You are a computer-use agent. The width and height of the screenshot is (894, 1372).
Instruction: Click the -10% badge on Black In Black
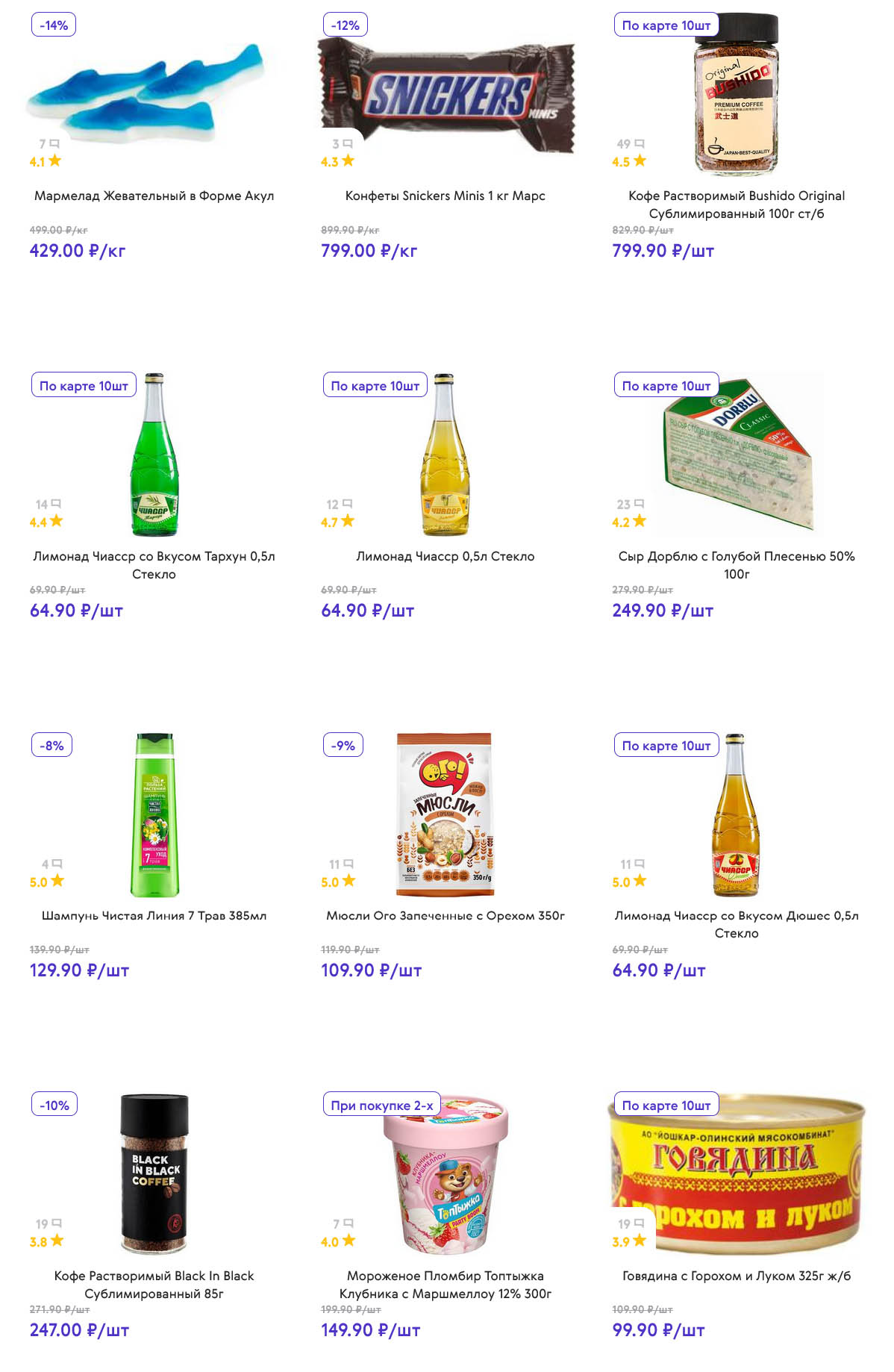click(x=54, y=1106)
